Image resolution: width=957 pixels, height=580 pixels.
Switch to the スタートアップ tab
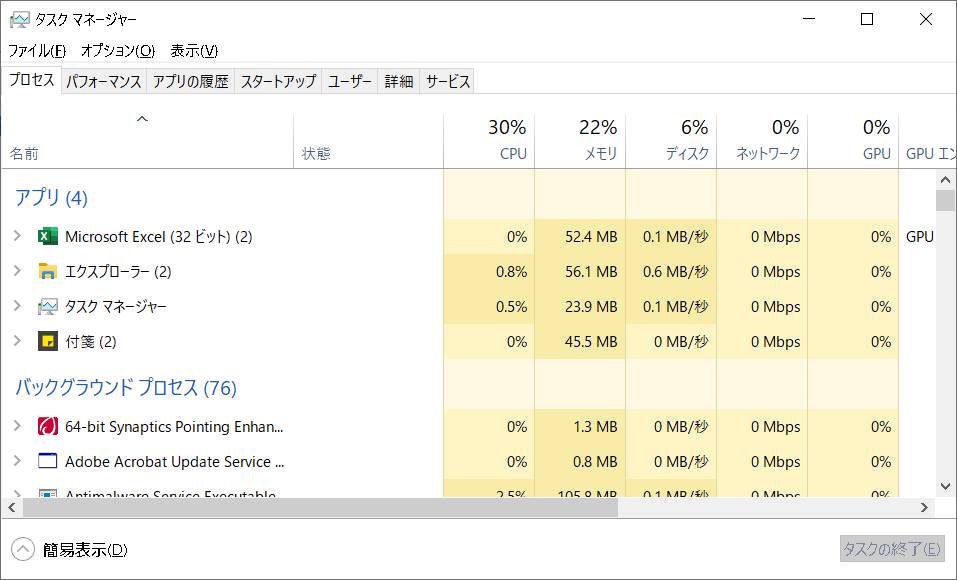tap(278, 81)
